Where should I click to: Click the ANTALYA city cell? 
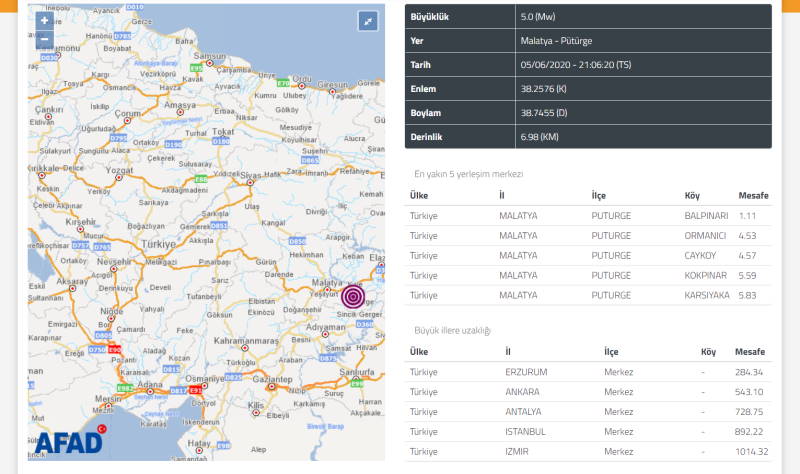pos(523,412)
